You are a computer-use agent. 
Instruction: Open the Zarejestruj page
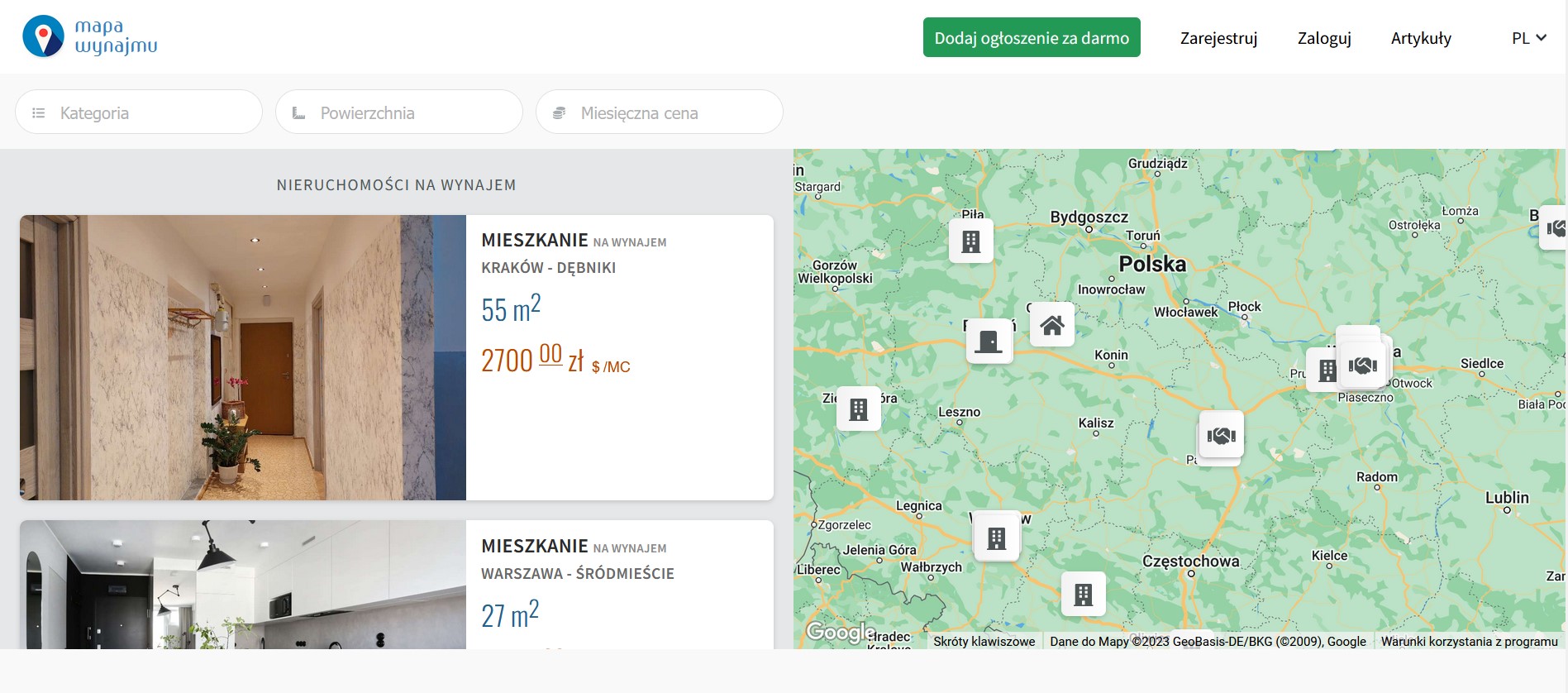(x=1218, y=38)
